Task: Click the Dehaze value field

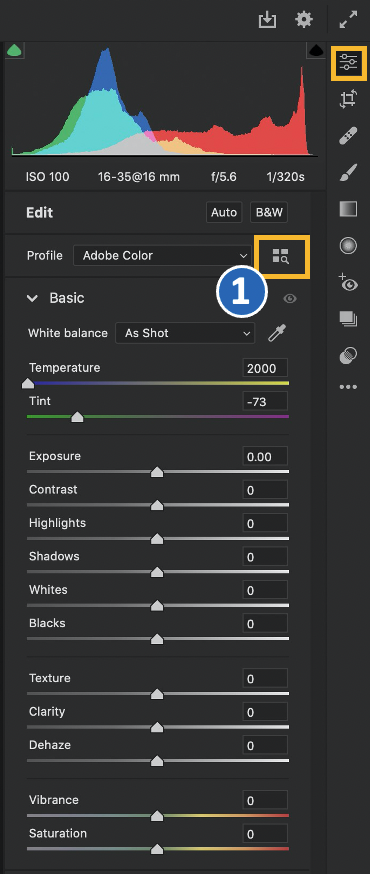Action: 265,745
